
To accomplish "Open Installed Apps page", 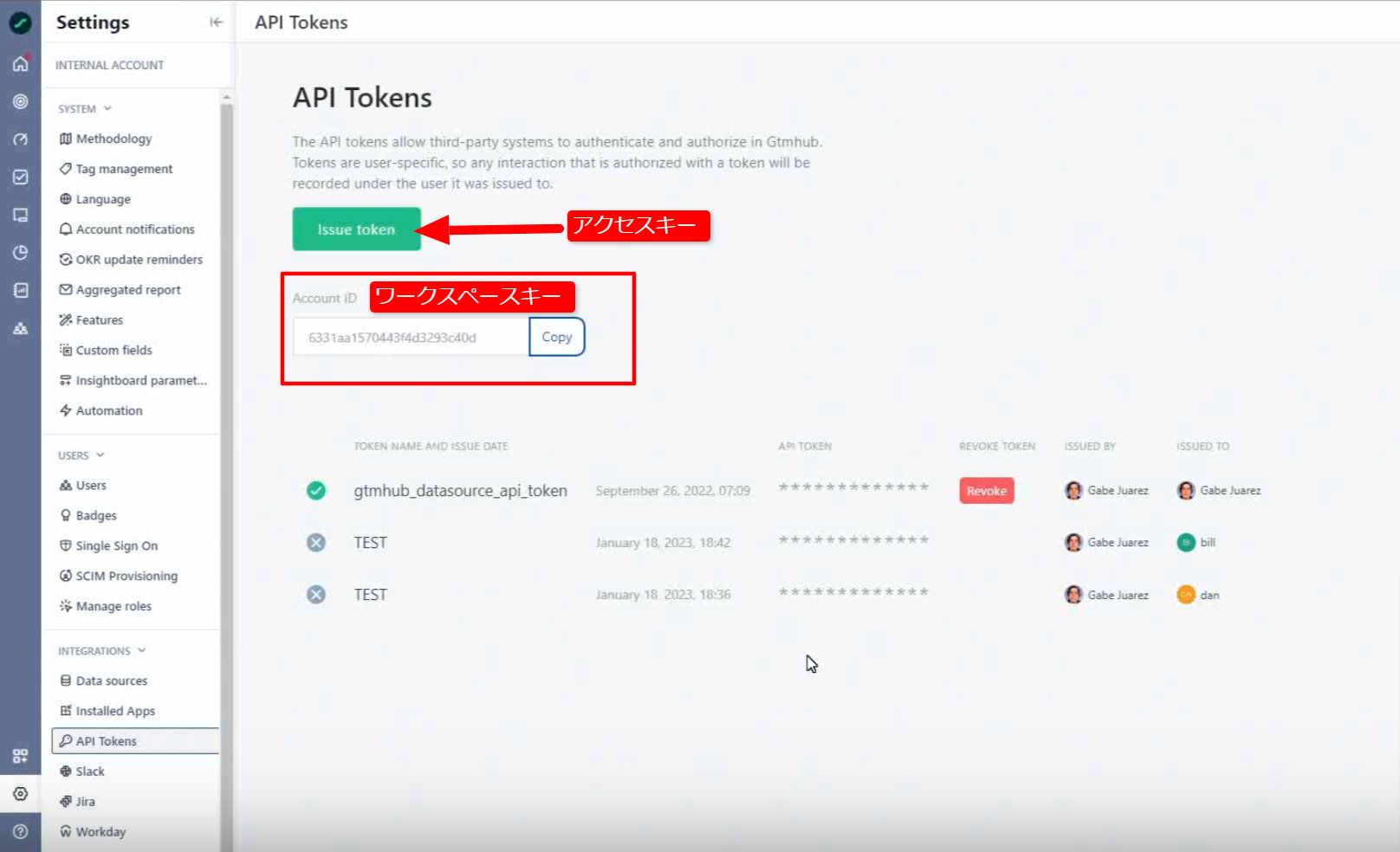I will click(107, 712).
